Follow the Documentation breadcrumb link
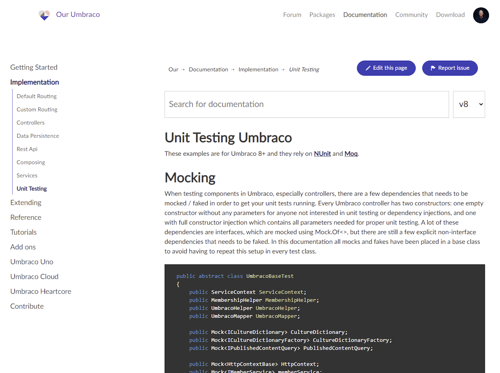The width and height of the screenshot is (500, 373). 208,69
